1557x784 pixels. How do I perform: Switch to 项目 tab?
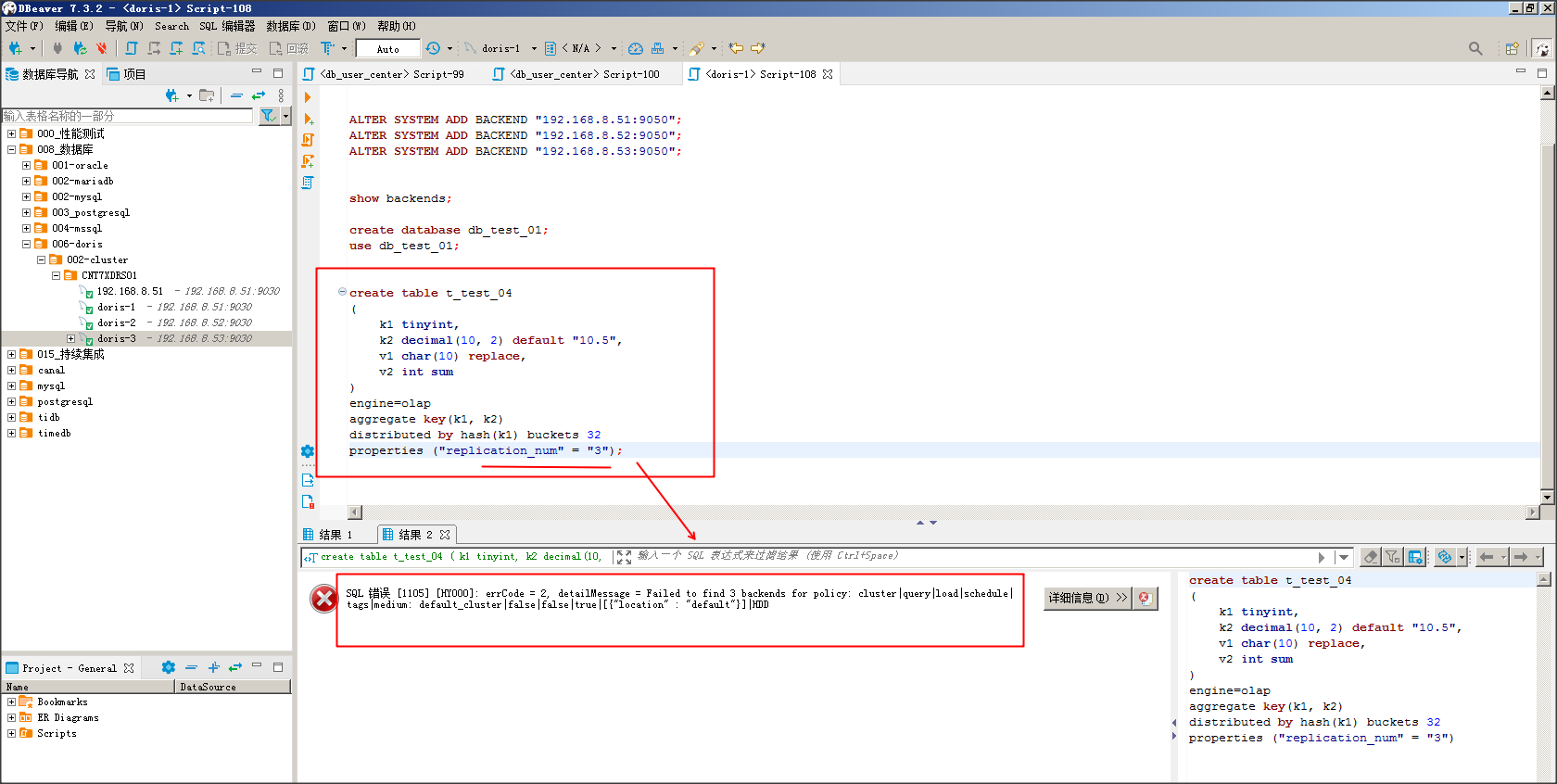(x=126, y=74)
